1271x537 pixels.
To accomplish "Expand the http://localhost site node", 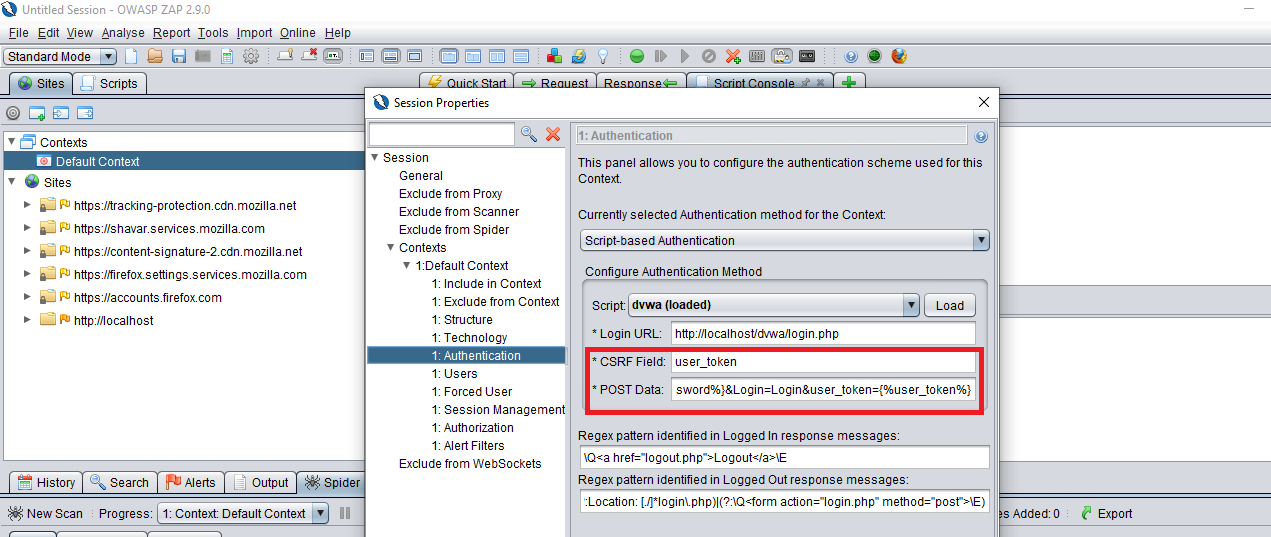I will click(28, 320).
